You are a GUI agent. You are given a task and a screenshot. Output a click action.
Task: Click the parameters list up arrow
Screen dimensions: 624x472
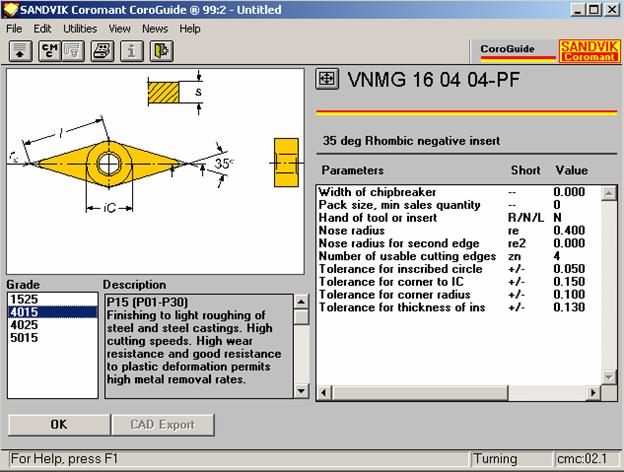[x=608, y=193]
